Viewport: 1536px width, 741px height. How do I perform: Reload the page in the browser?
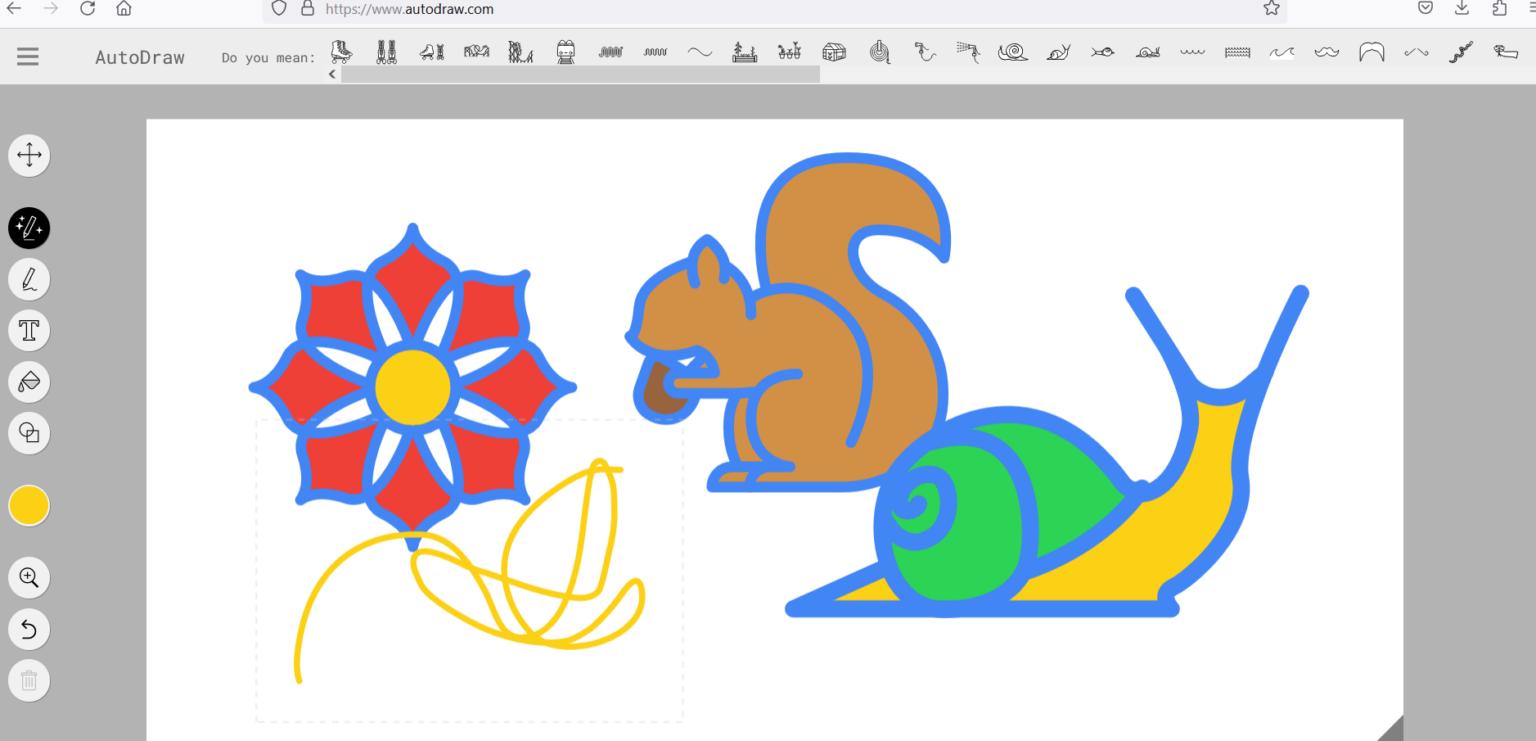87,9
